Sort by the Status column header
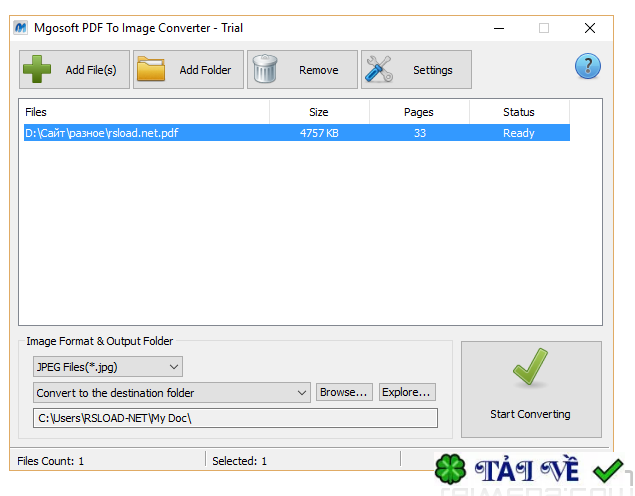This screenshot has height=496, width=635. point(519,112)
